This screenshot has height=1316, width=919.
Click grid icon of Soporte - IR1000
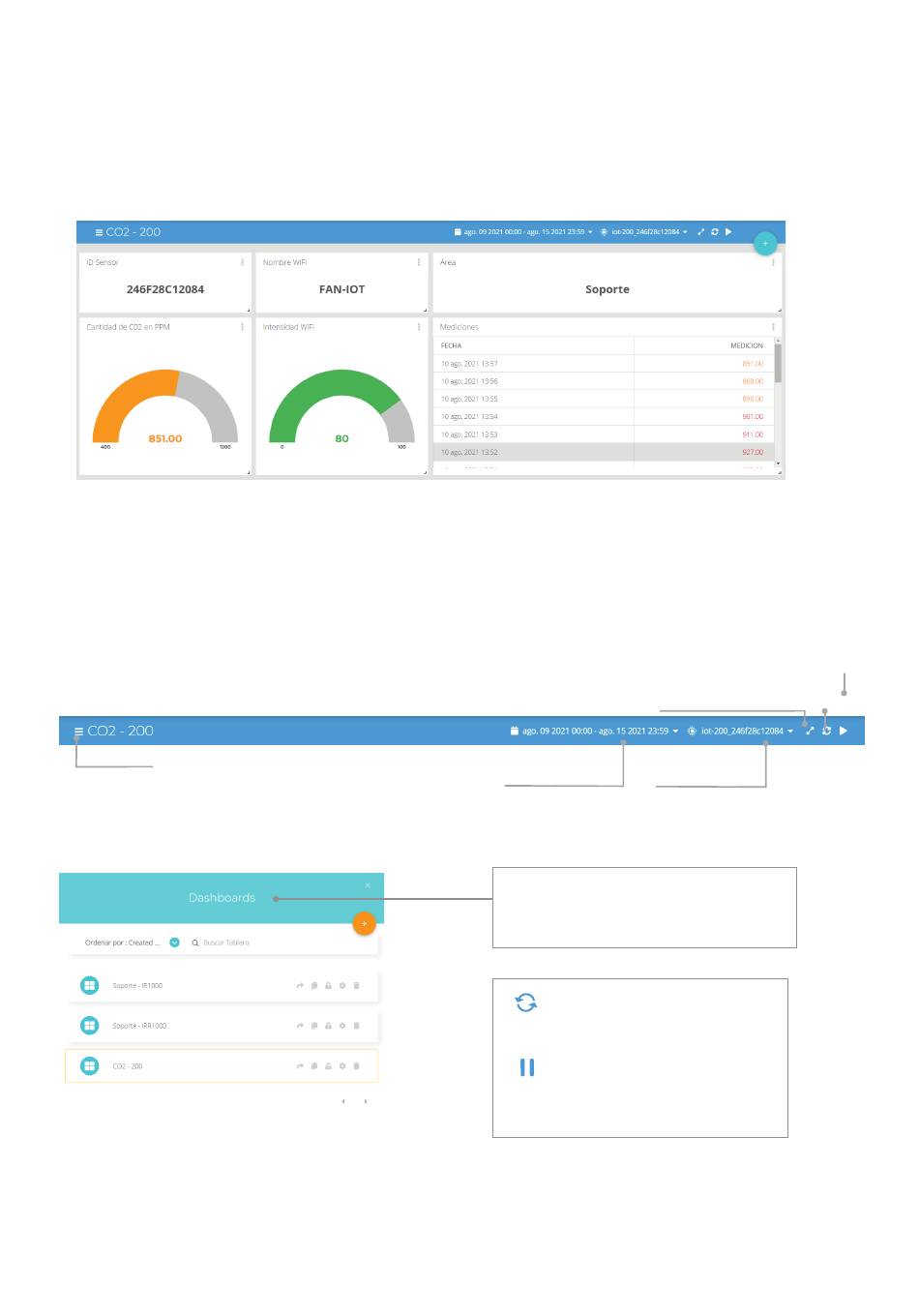[x=90, y=985]
